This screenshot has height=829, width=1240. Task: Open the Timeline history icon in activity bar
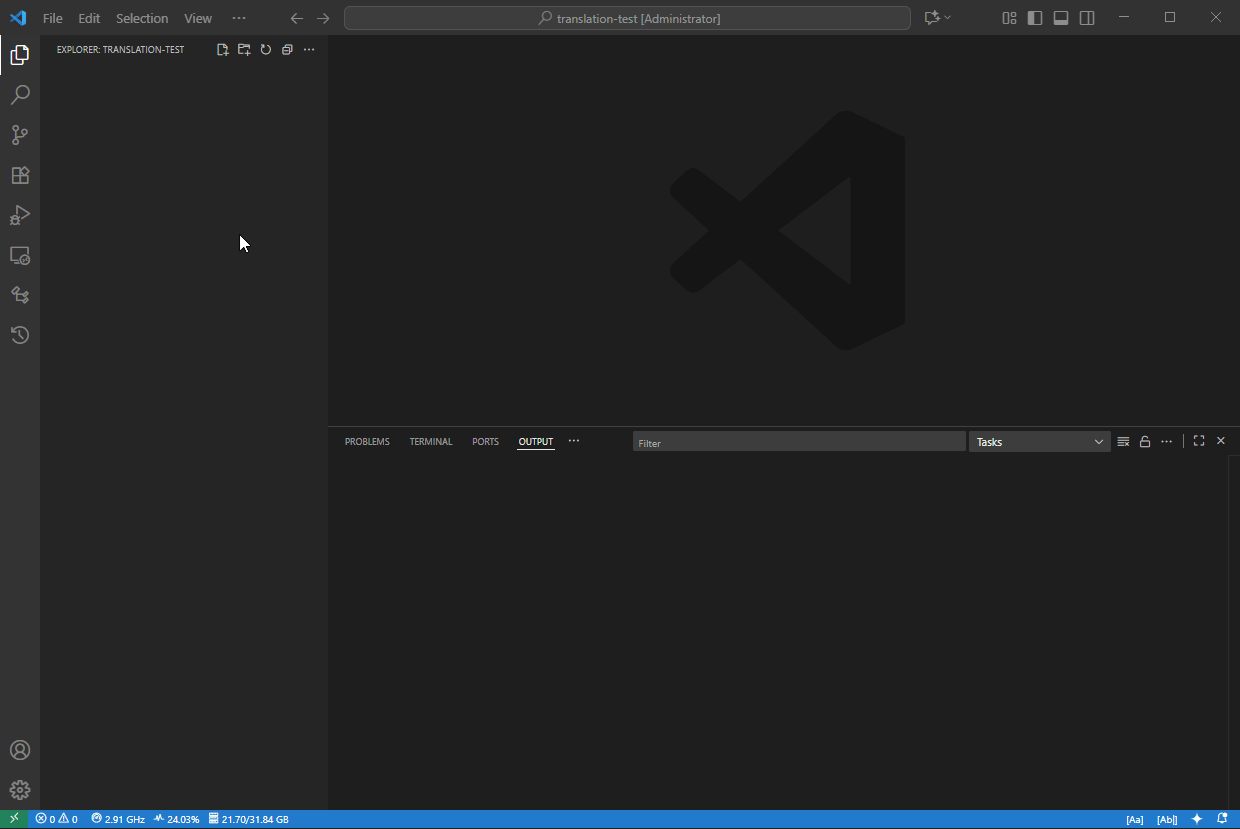tap(20, 335)
